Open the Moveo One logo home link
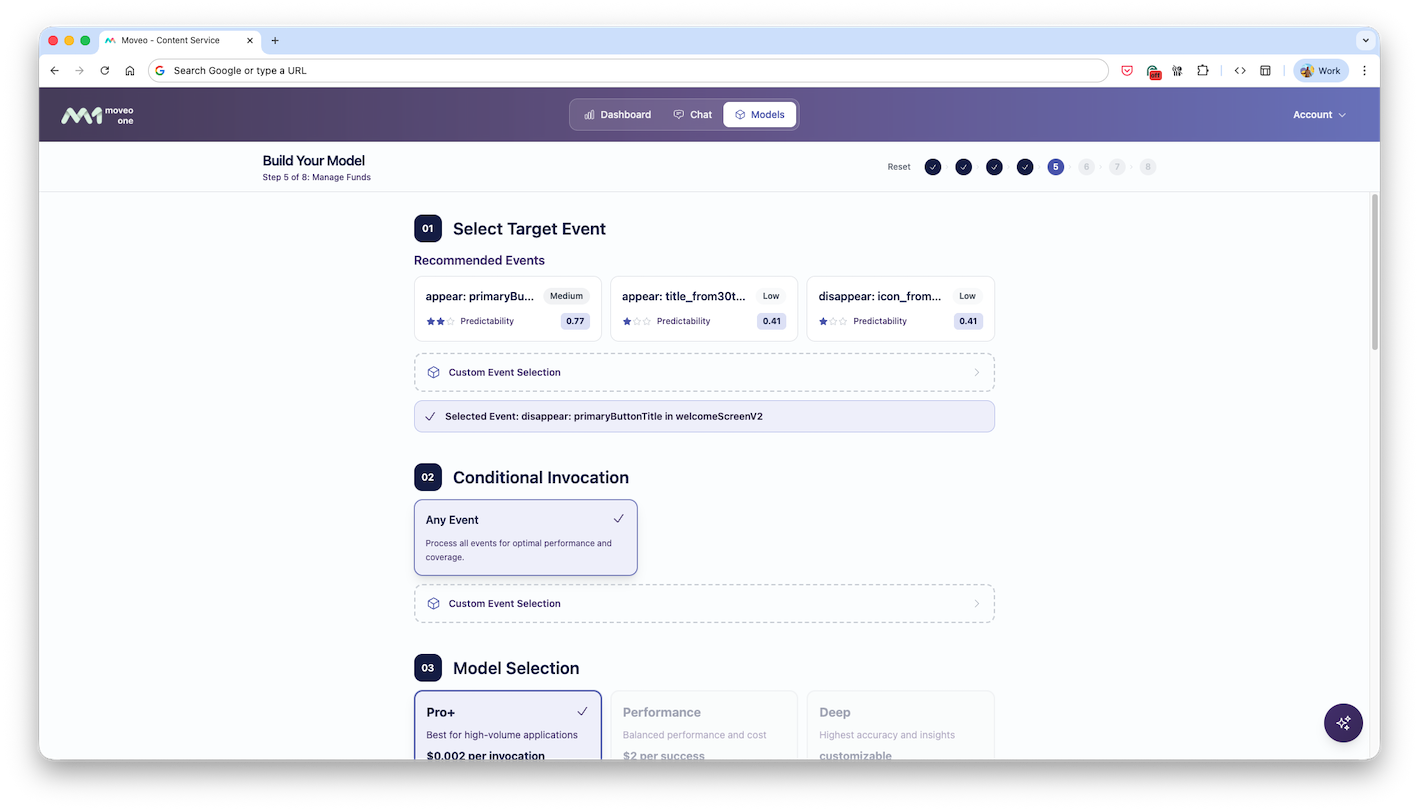The height and width of the screenshot is (811, 1419). pyautogui.click(x=97, y=114)
